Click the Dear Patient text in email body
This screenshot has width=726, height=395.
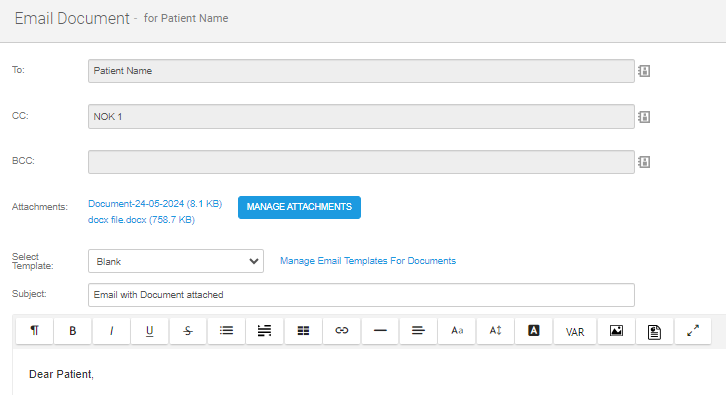pos(61,374)
